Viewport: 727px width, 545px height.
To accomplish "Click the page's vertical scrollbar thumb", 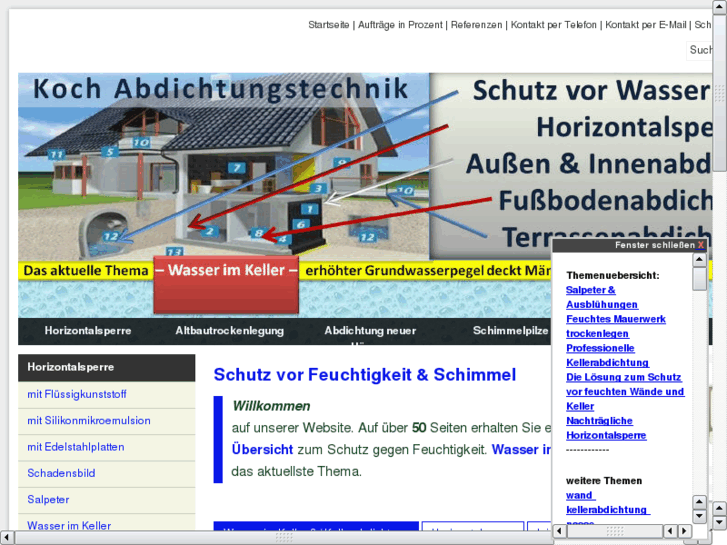I will tap(720, 93).
